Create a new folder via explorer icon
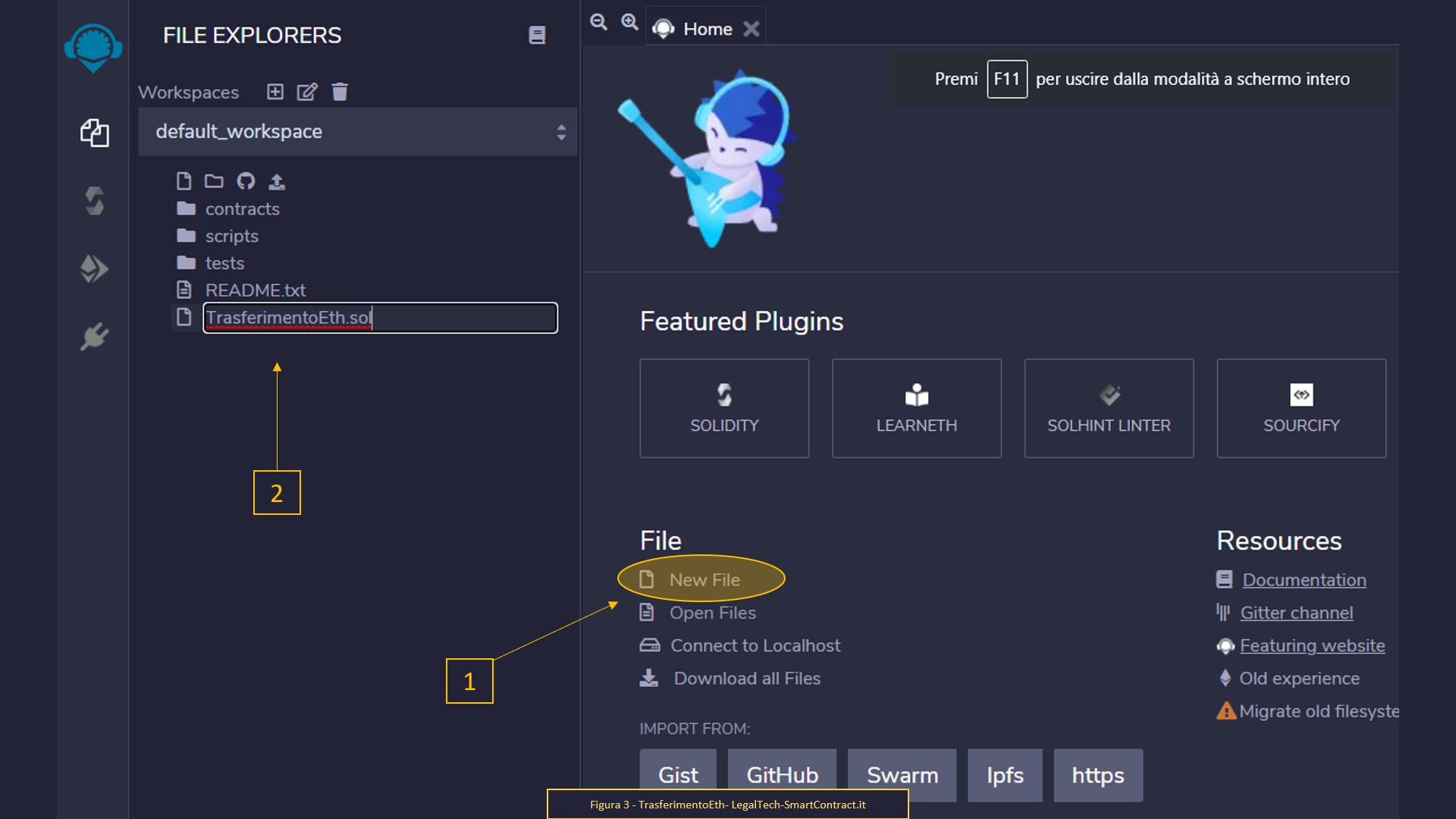Screen dimensions: 1456x819 pyautogui.click(x=214, y=181)
